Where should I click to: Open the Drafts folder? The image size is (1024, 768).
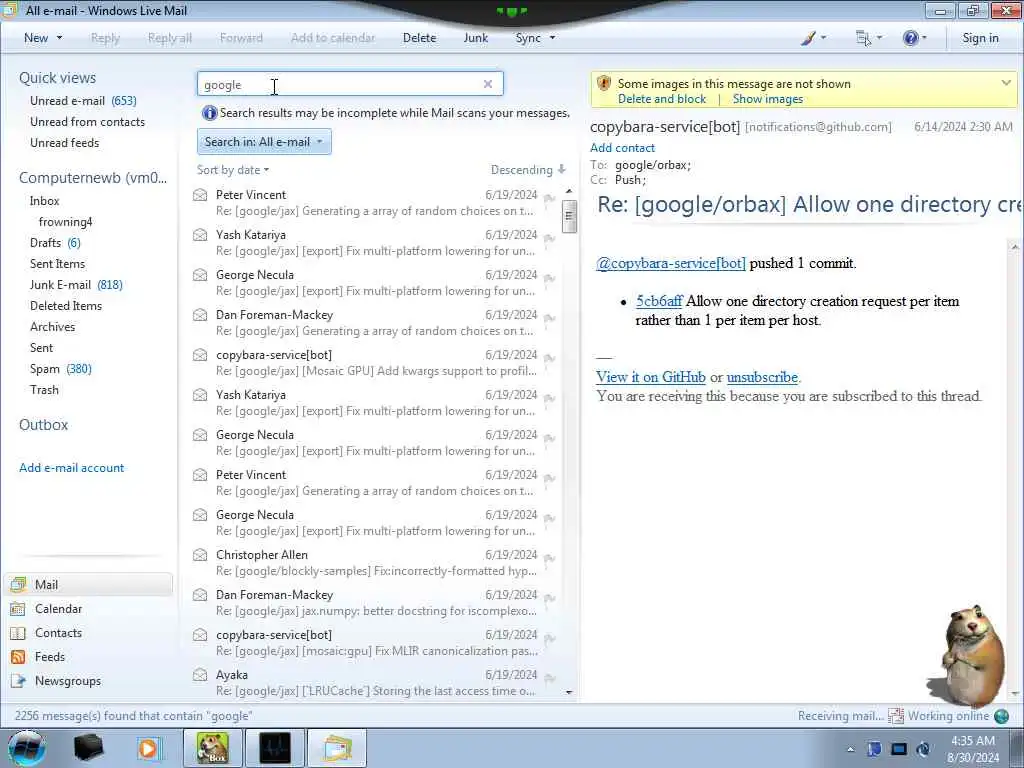click(x=55, y=243)
